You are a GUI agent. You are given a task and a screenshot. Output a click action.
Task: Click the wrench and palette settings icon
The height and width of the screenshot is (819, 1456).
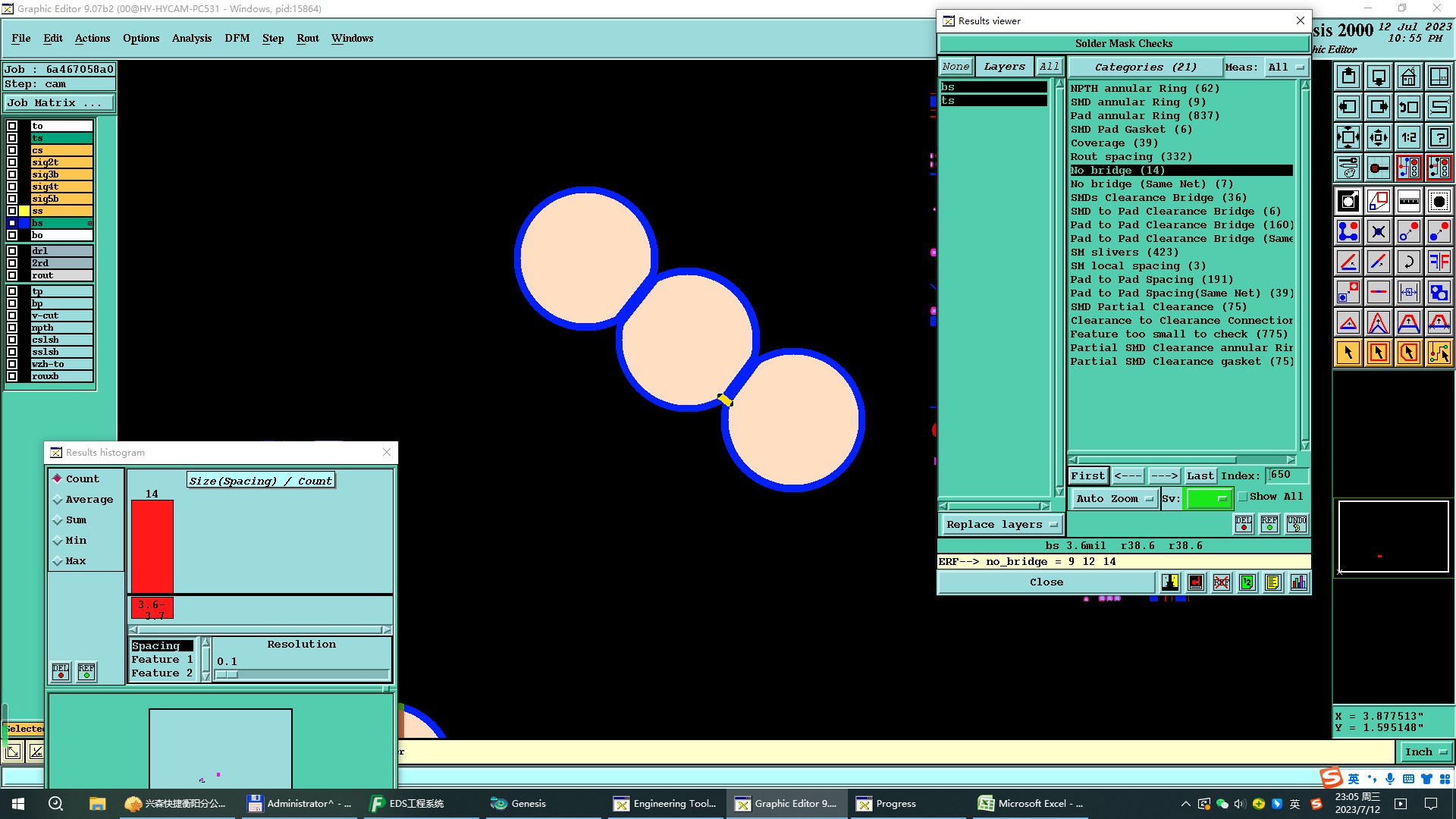pyautogui.click(x=1348, y=168)
